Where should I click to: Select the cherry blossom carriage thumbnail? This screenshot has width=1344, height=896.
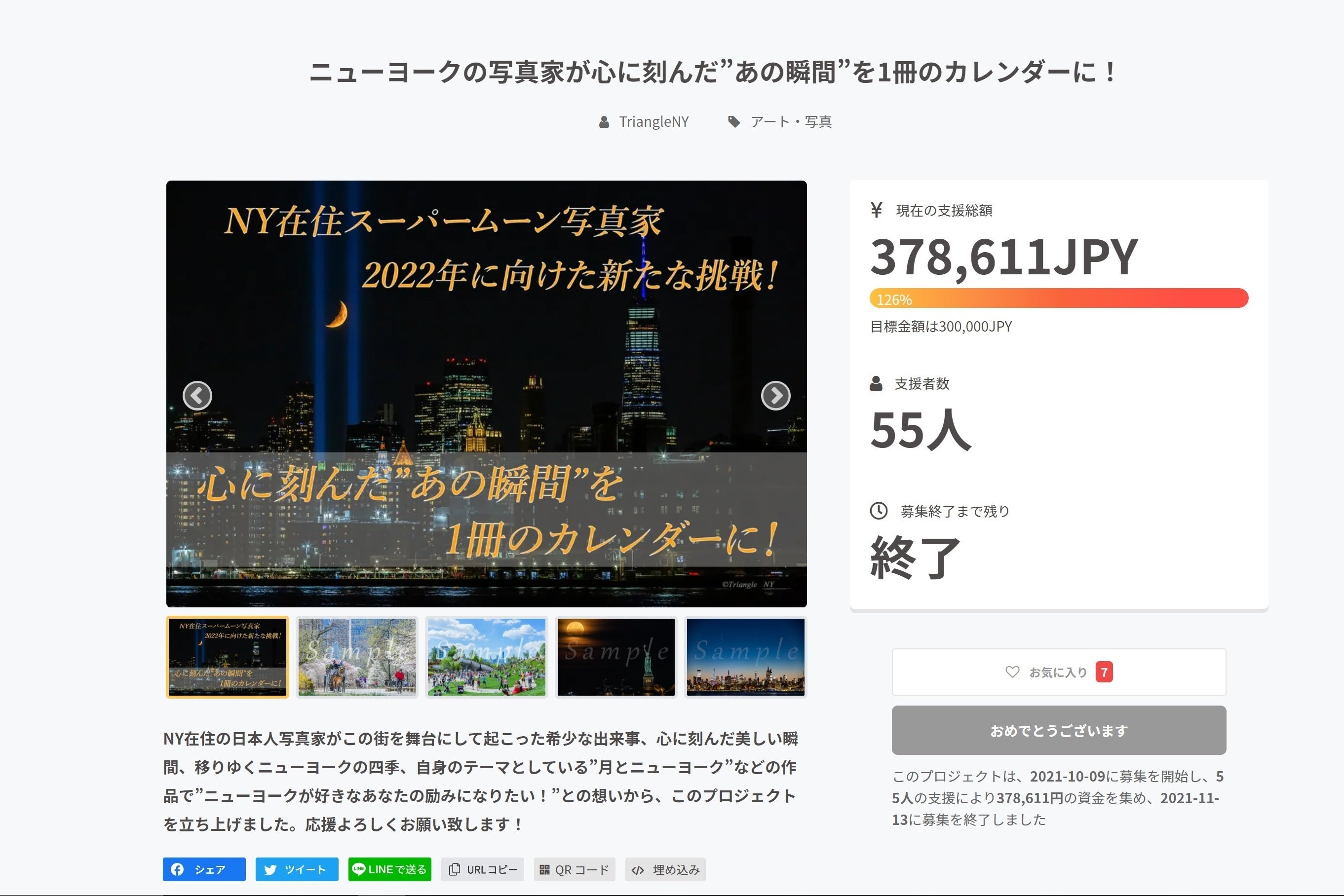pyautogui.click(x=357, y=657)
